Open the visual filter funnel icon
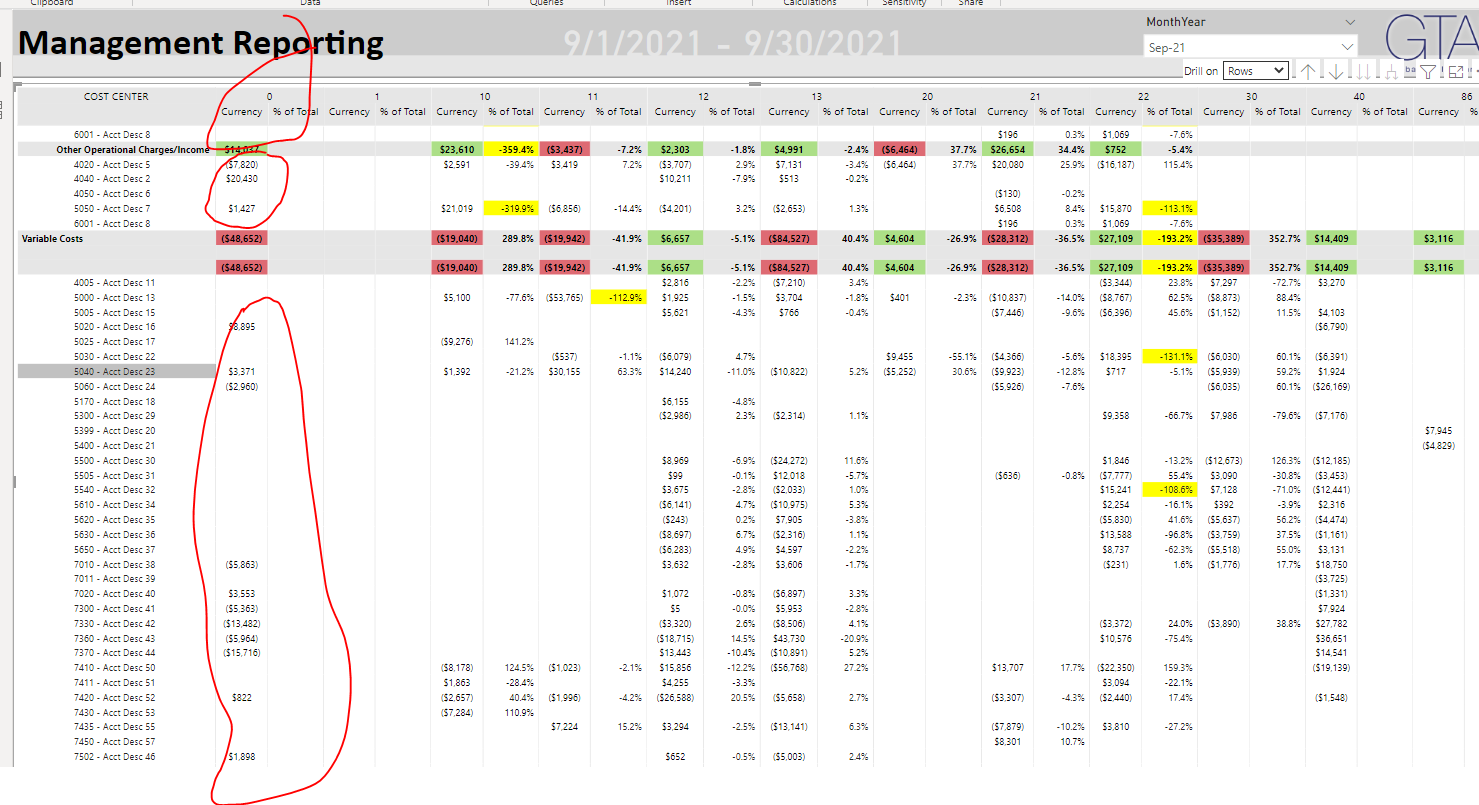The width and height of the screenshot is (1479, 805). [1428, 71]
